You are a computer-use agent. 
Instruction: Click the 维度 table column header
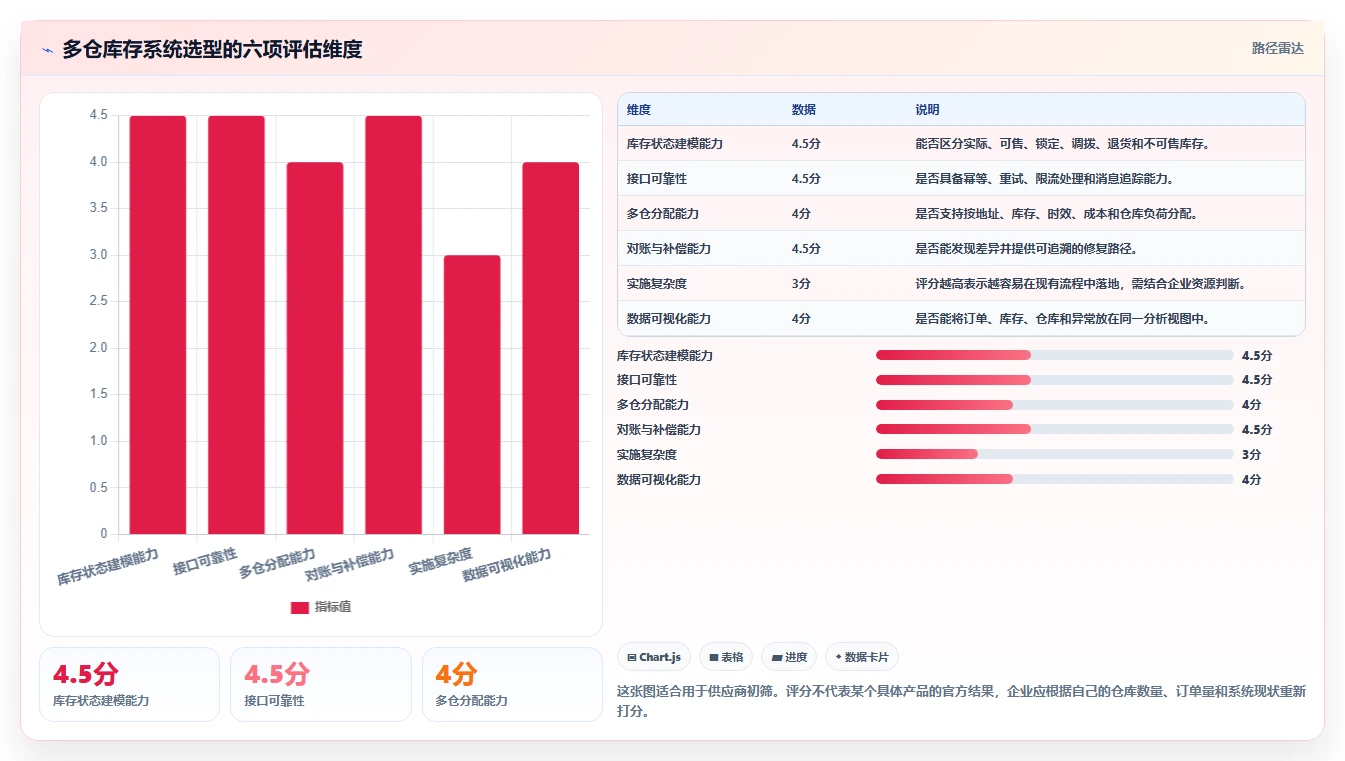point(639,110)
